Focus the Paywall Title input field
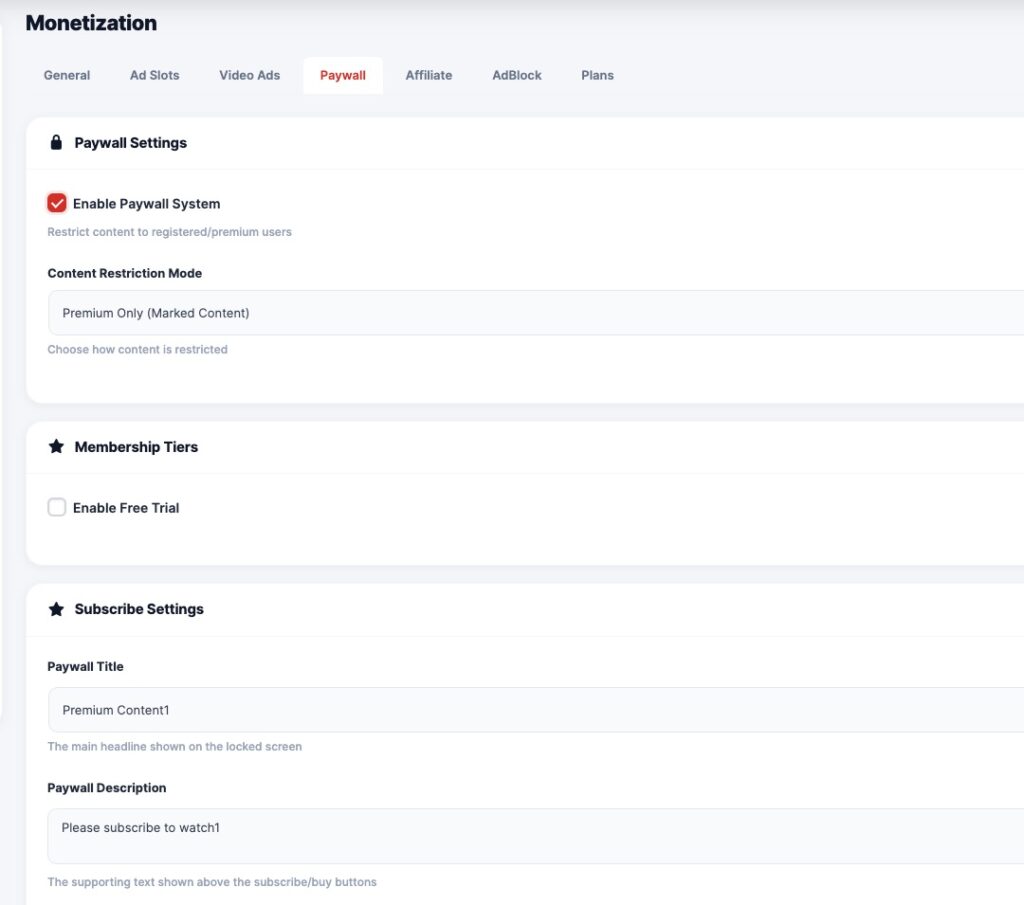Screen dimensions: 1024x905 [536, 710]
